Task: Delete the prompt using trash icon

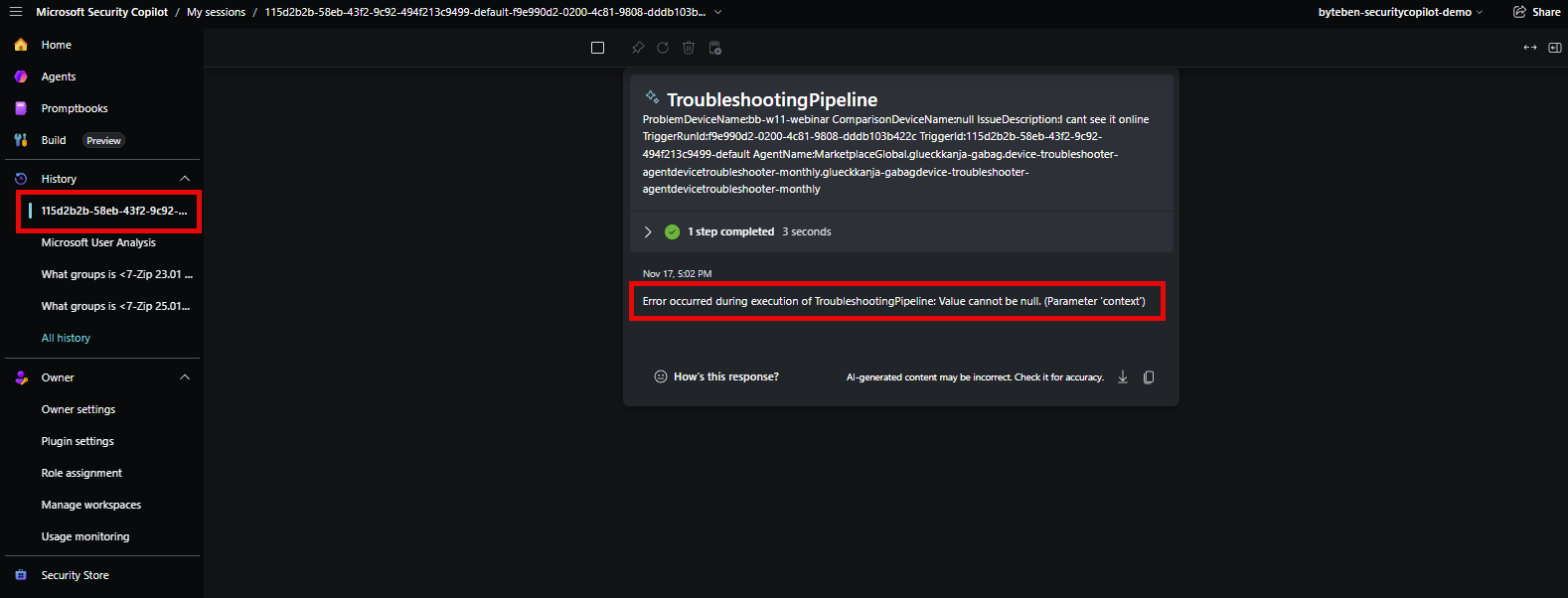Action: click(689, 48)
